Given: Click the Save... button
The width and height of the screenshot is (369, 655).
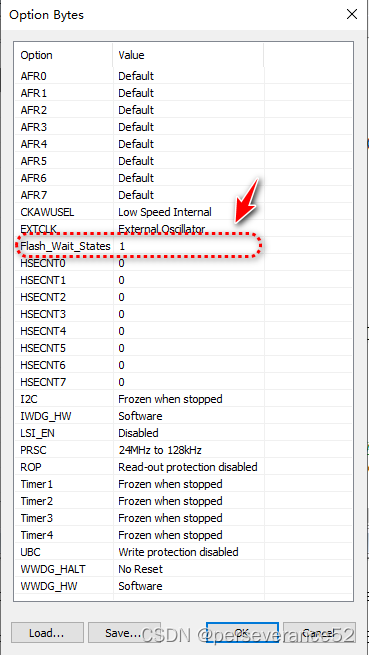Looking at the screenshot, I should pos(124,633).
